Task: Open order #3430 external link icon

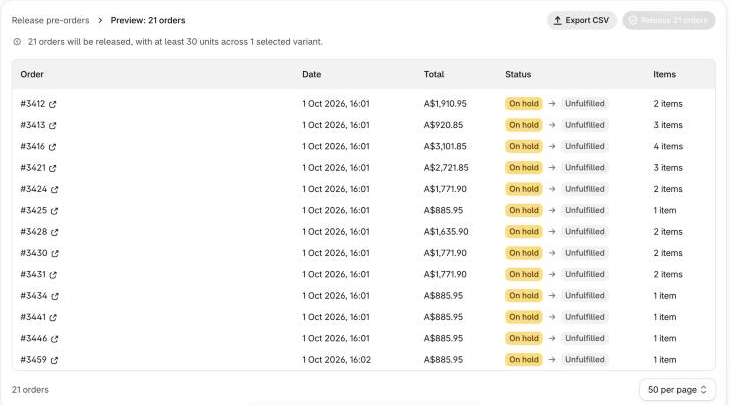Action: (x=55, y=254)
